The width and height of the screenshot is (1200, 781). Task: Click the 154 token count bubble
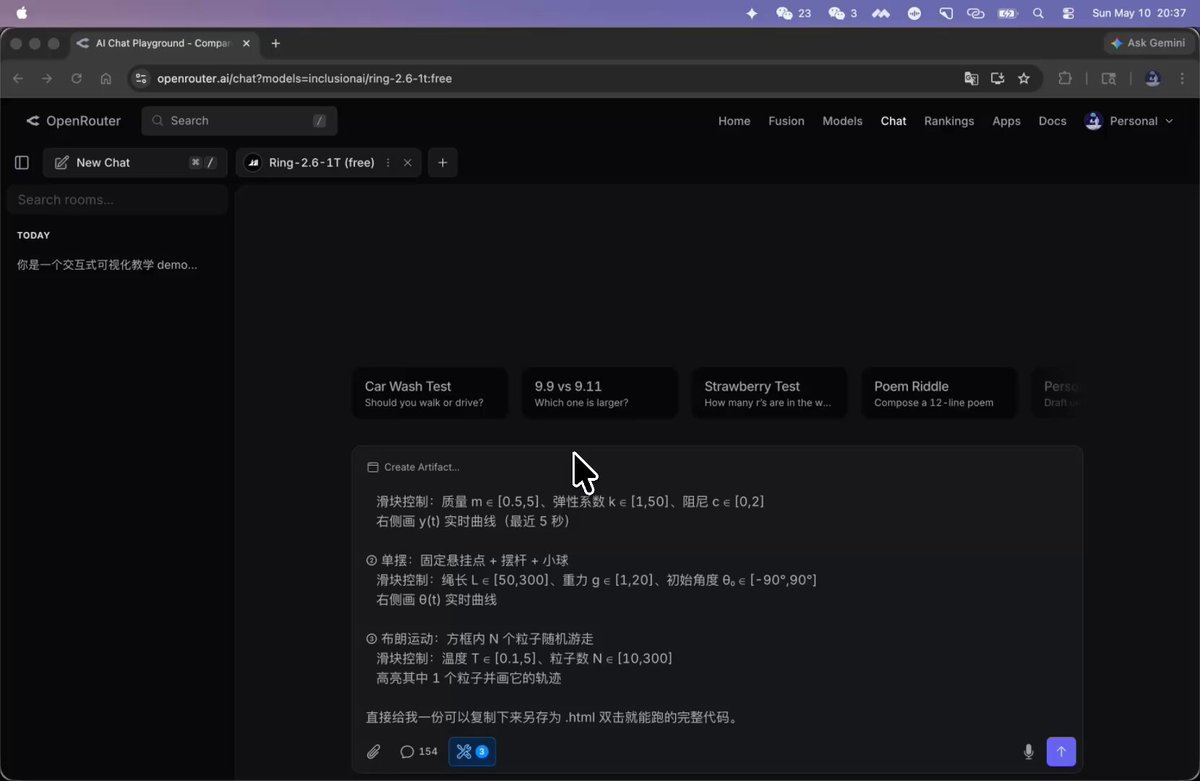(419, 751)
